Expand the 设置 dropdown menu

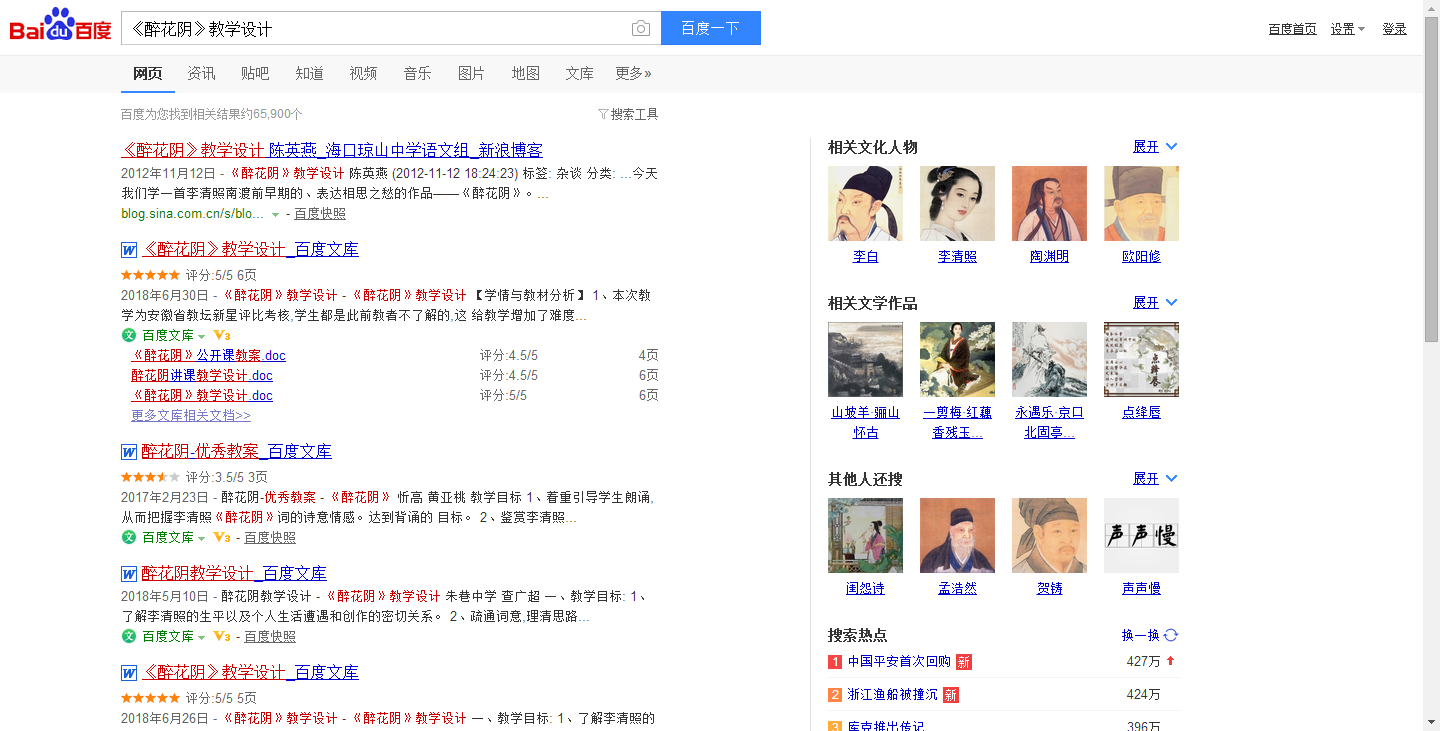pos(1347,29)
